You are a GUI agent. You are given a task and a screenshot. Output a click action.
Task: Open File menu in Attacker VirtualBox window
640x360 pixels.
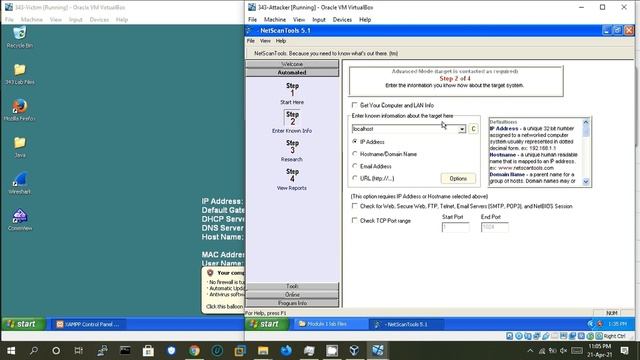coord(253,20)
